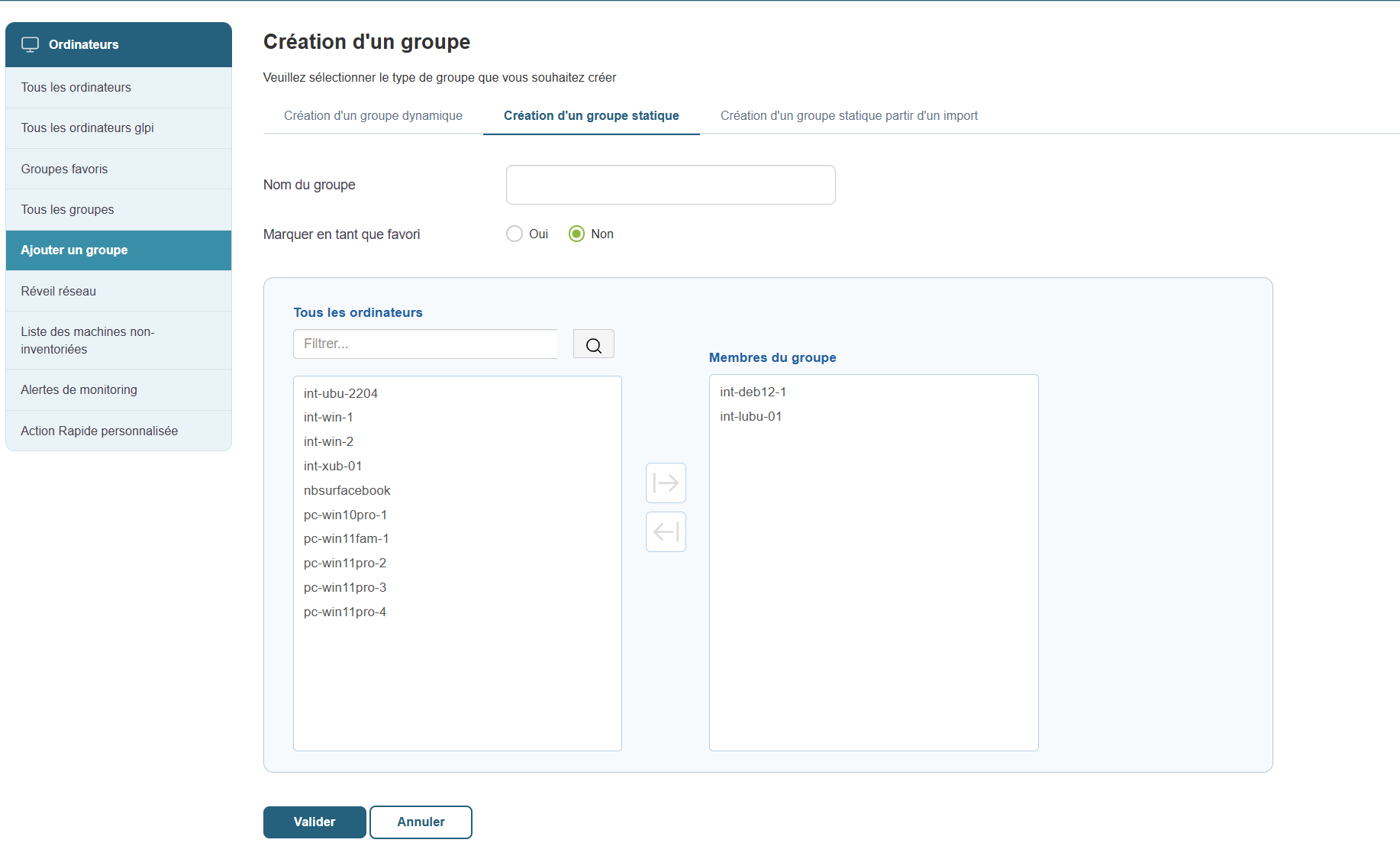This screenshot has width=1400, height=859.
Task: Select int-deb12-1 in group members list
Action: (753, 392)
